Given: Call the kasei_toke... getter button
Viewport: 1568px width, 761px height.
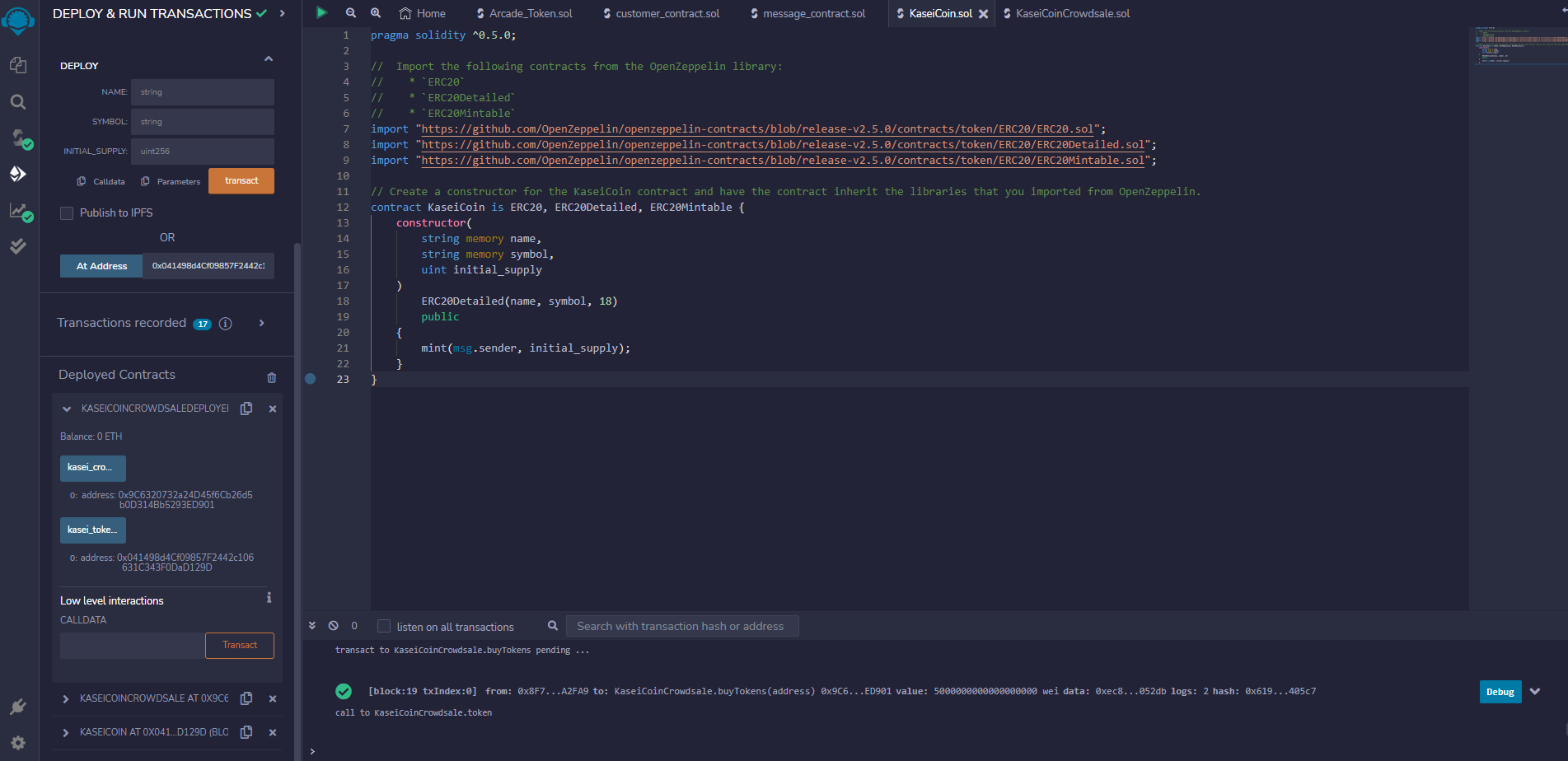Looking at the screenshot, I should tap(93, 530).
